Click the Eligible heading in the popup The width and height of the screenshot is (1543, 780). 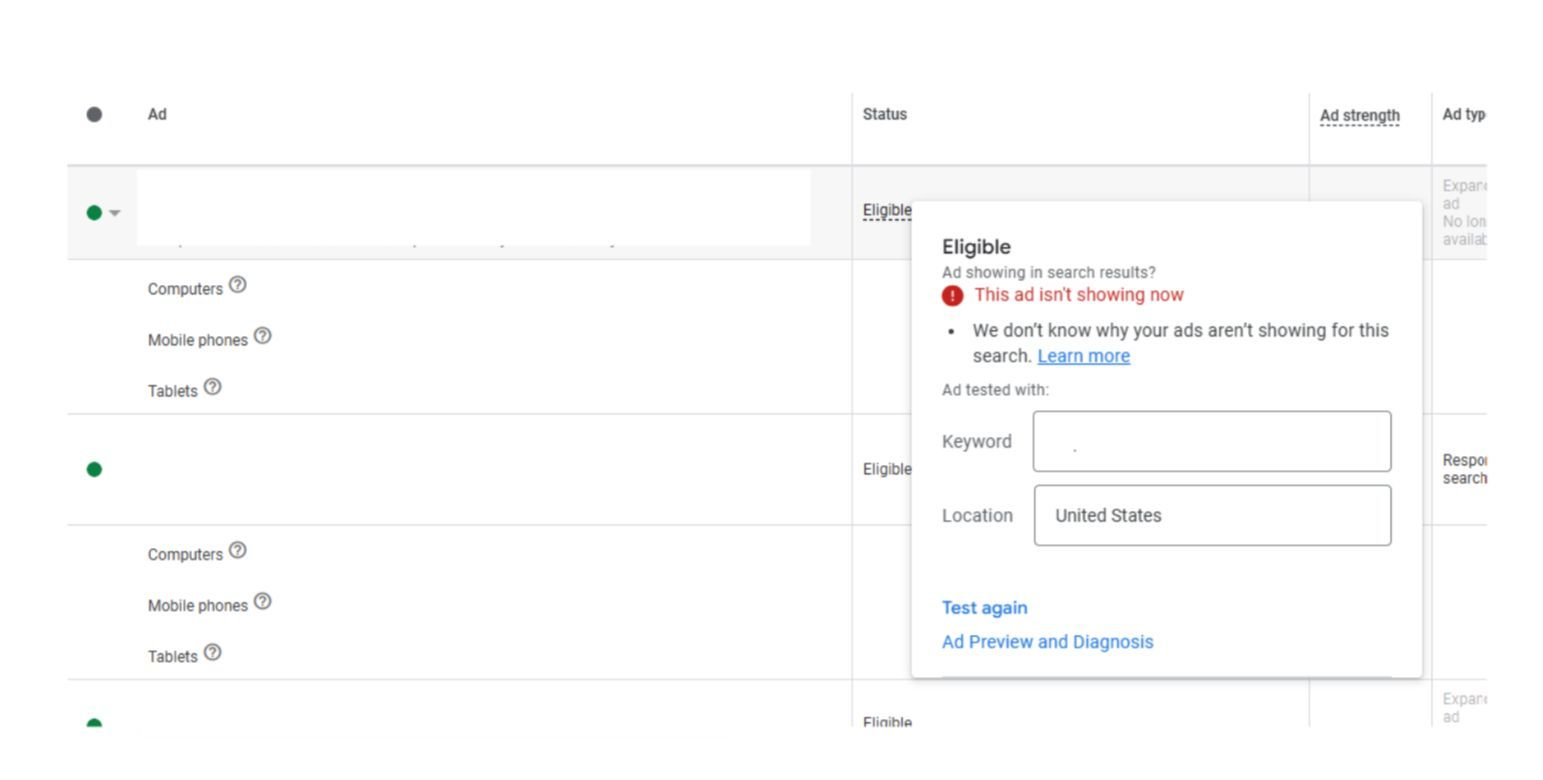pos(977,247)
